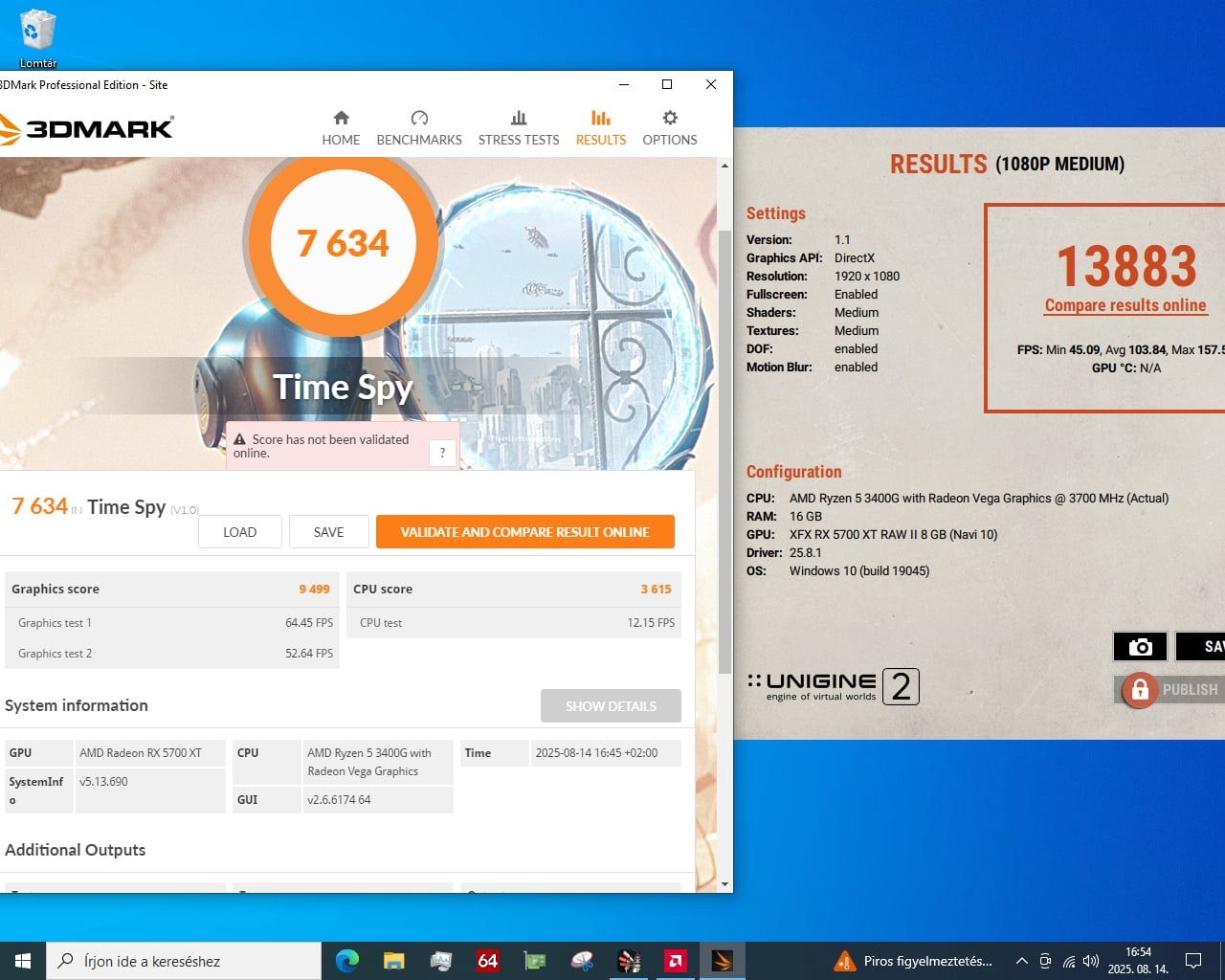Open the OPTIONS tab

pyautogui.click(x=670, y=128)
